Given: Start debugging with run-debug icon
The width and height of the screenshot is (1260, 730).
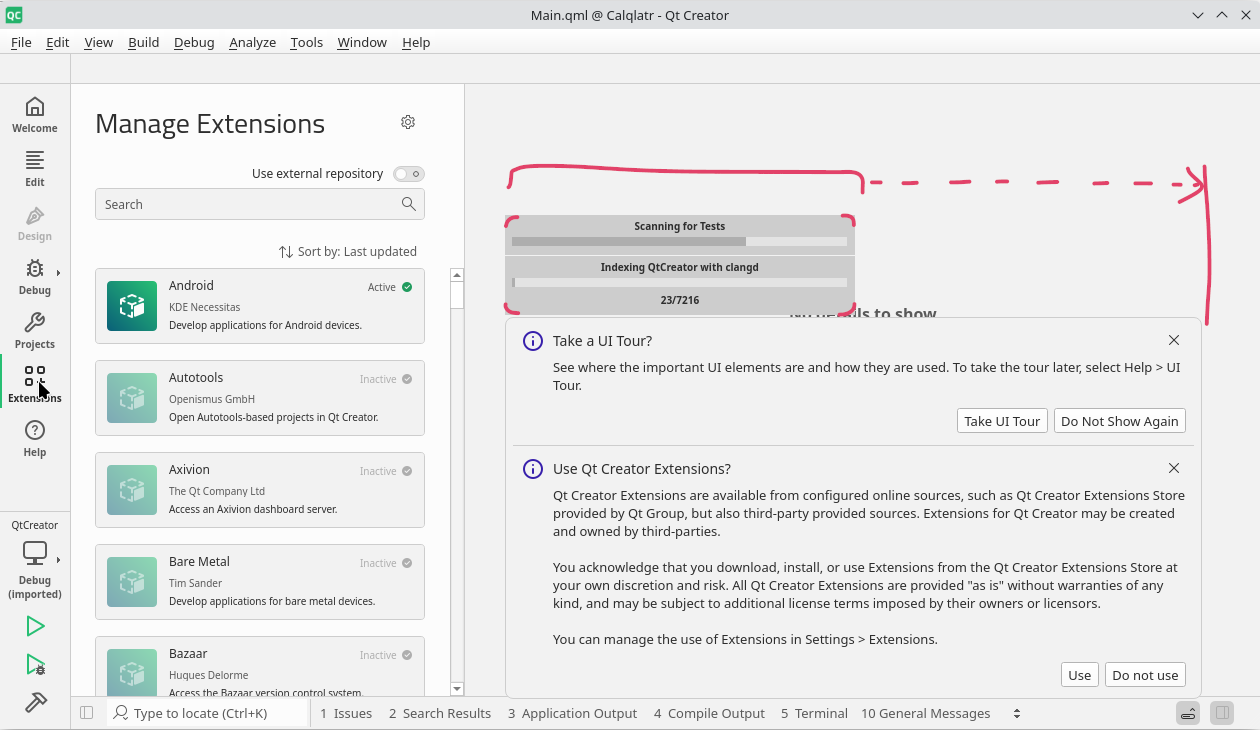Looking at the screenshot, I should [35, 665].
